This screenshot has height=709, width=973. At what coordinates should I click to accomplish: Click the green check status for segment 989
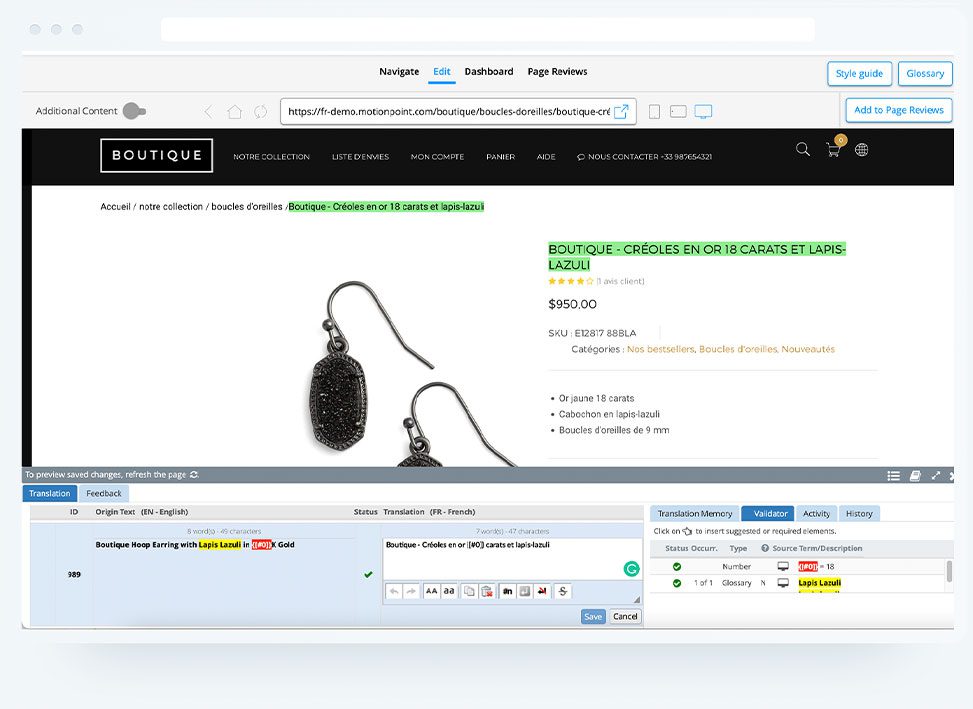pyautogui.click(x=369, y=574)
